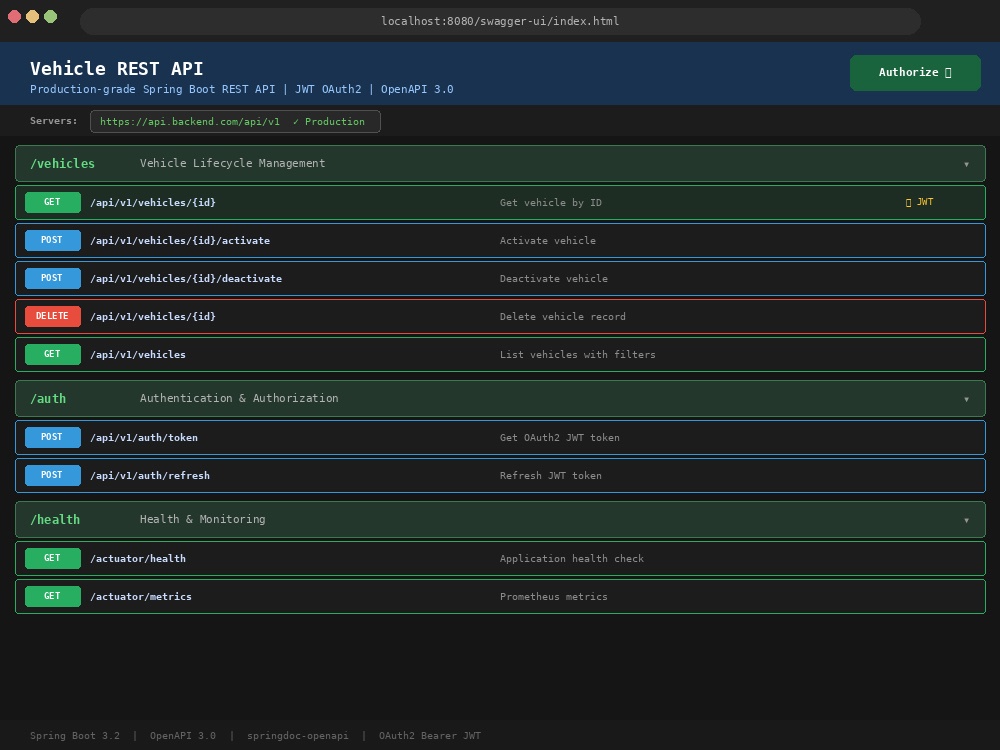Click the 'Application health check' description

(571, 559)
